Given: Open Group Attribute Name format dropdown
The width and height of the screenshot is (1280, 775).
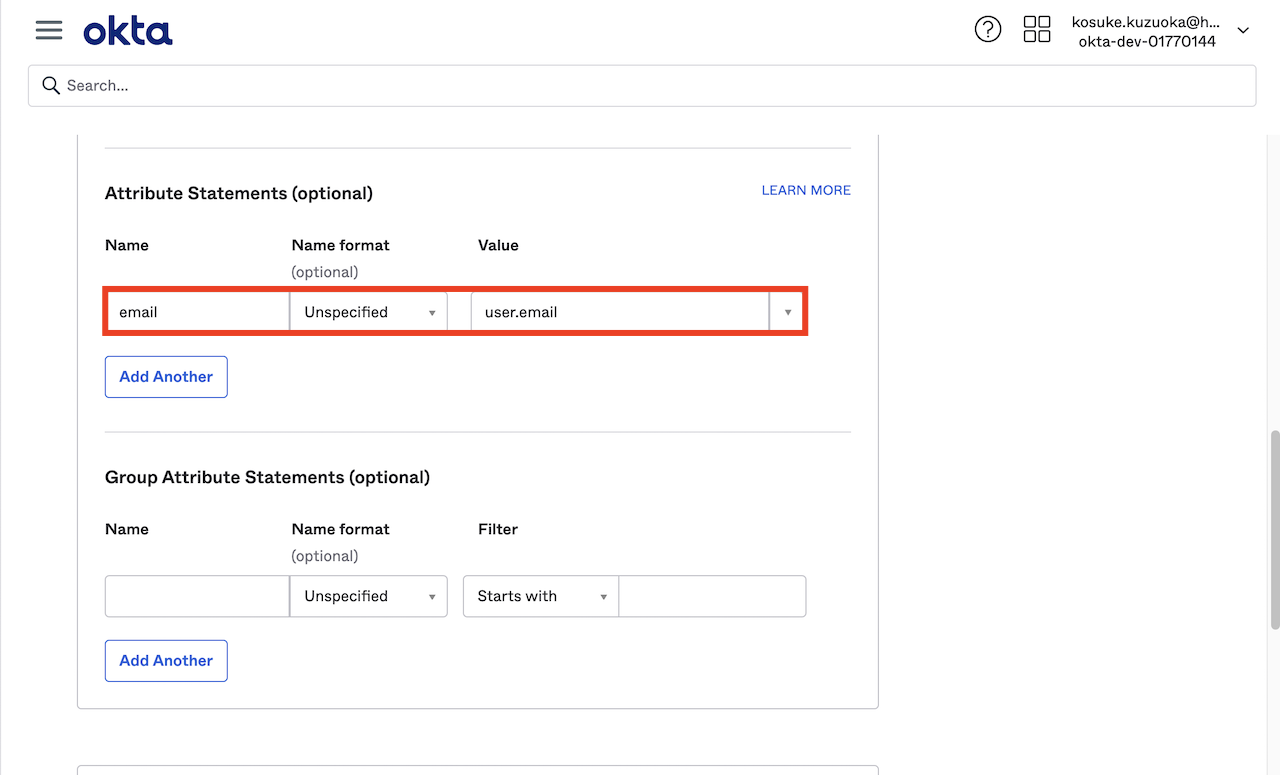Looking at the screenshot, I should pyautogui.click(x=369, y=596).
